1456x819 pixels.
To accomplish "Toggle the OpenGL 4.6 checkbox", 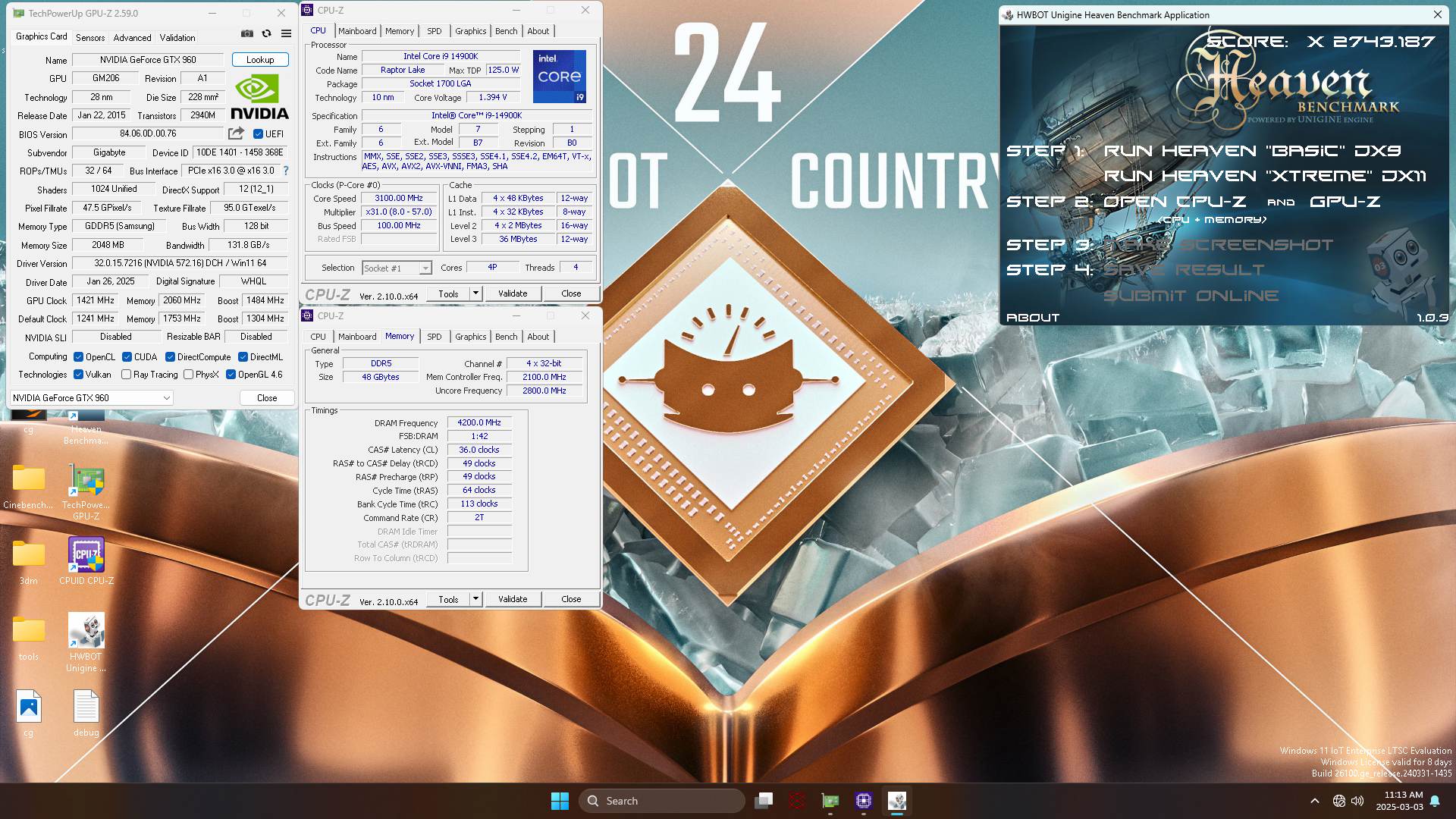I will coord(231,375).
